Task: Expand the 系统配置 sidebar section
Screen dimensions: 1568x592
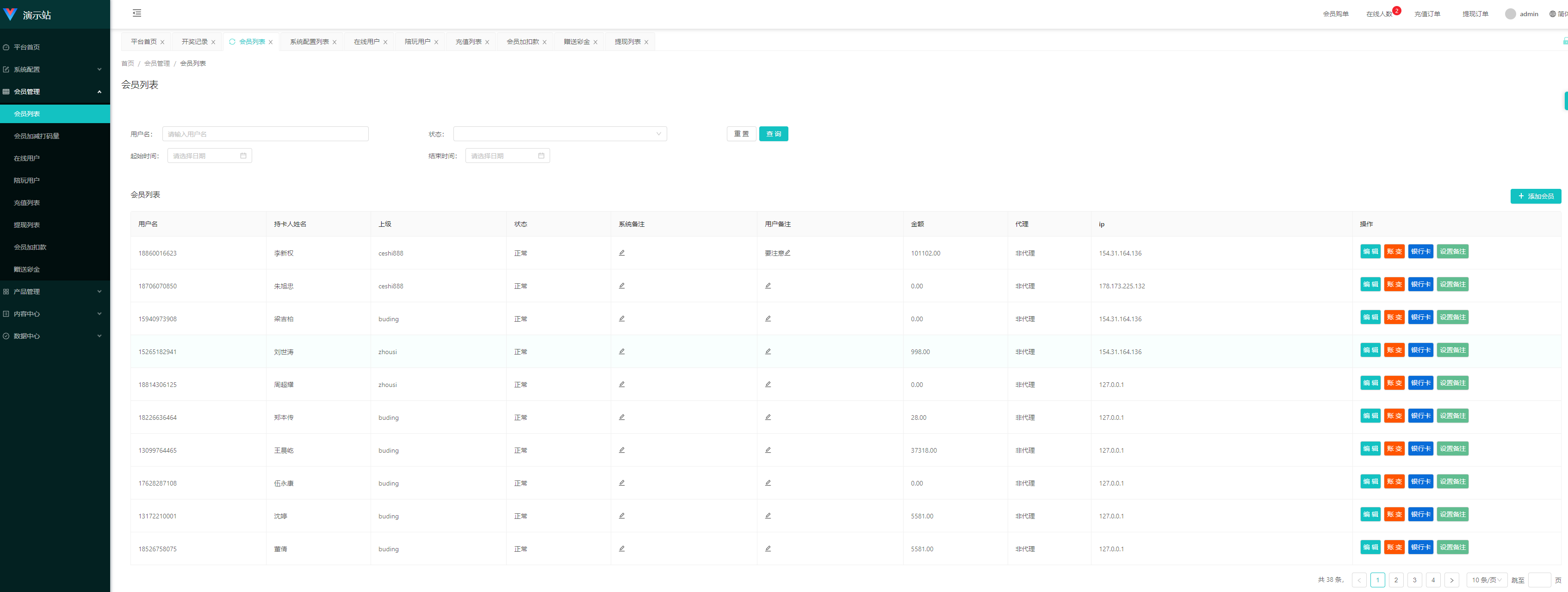Action: click(54, 68)
